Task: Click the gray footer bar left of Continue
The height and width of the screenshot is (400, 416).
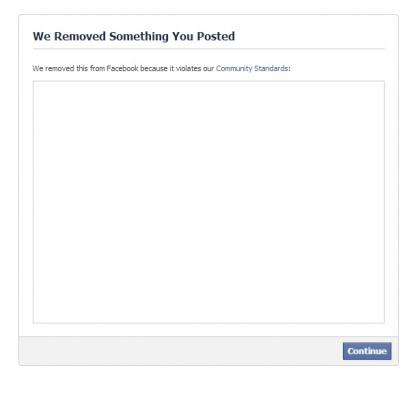Action: [180, 351]
